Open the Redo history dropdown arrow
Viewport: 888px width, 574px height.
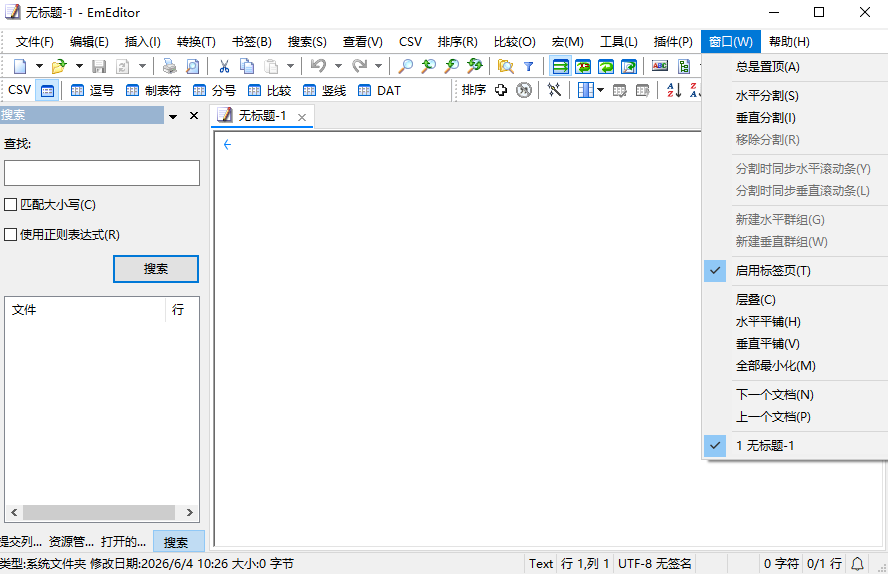coord(378,66)
